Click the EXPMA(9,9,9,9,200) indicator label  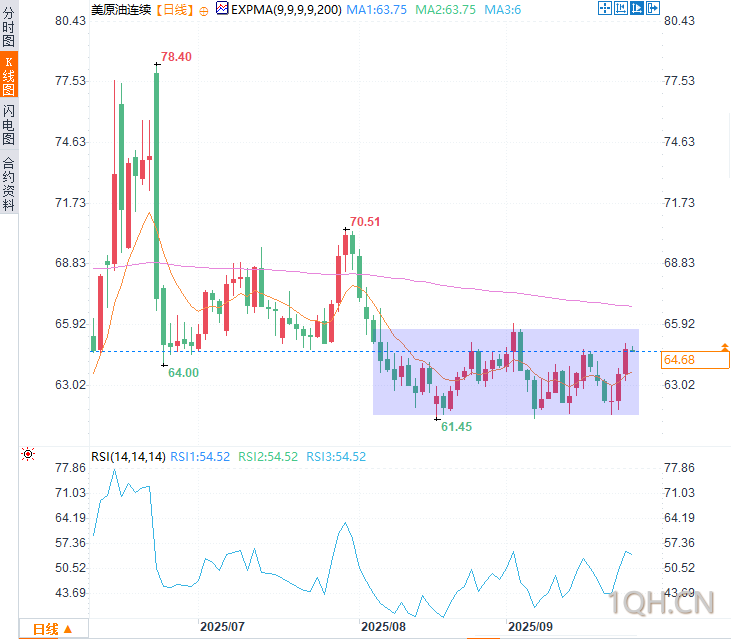[286, 10]
